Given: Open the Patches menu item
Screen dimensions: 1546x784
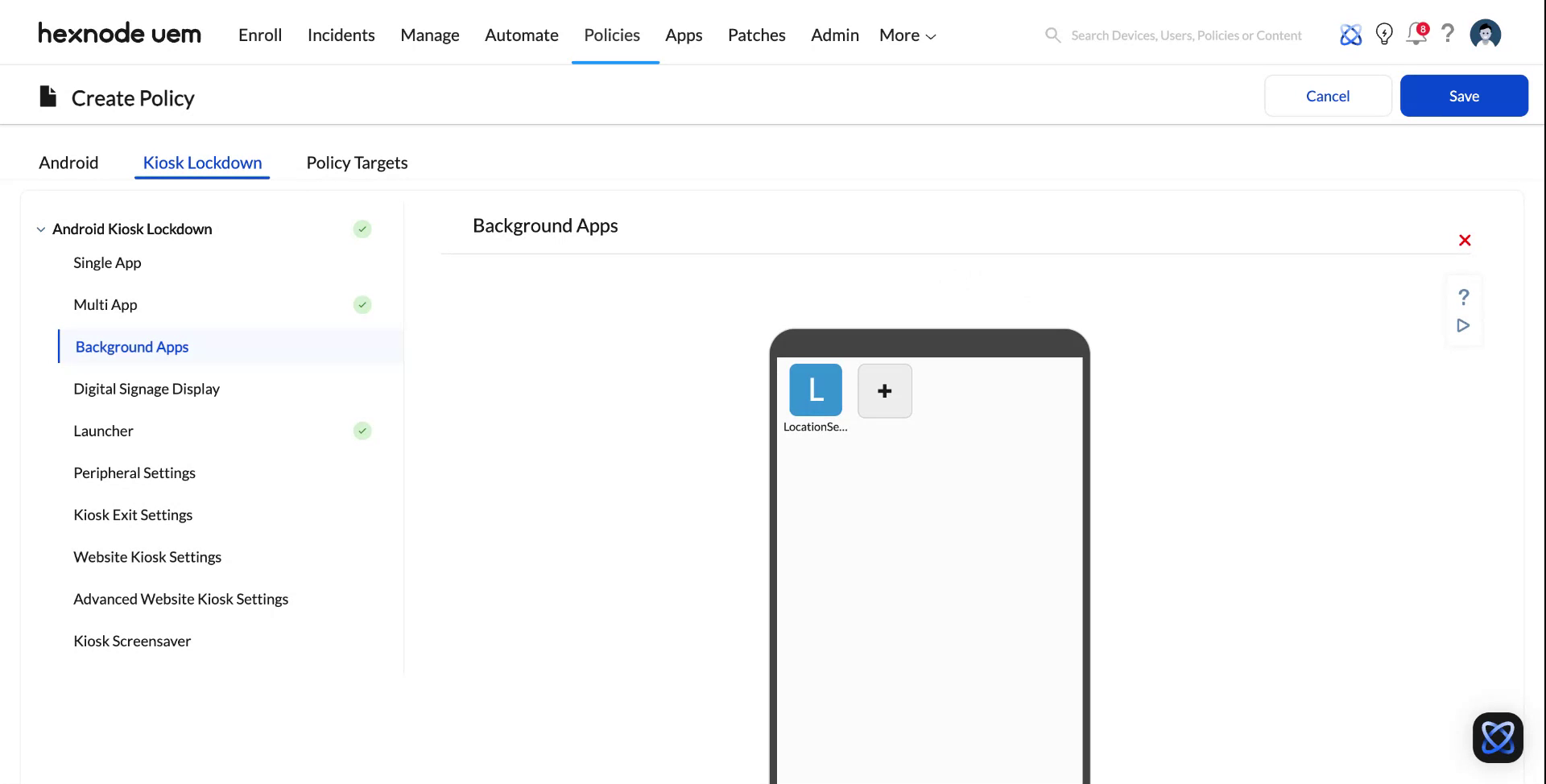Looking at the screenshot, I should [x=756, y=35].
